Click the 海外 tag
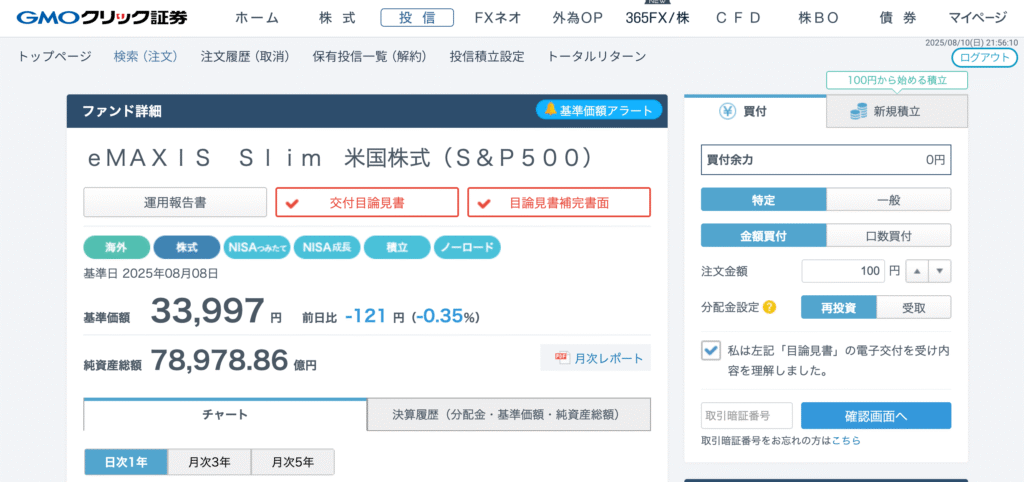 (116, 248)
